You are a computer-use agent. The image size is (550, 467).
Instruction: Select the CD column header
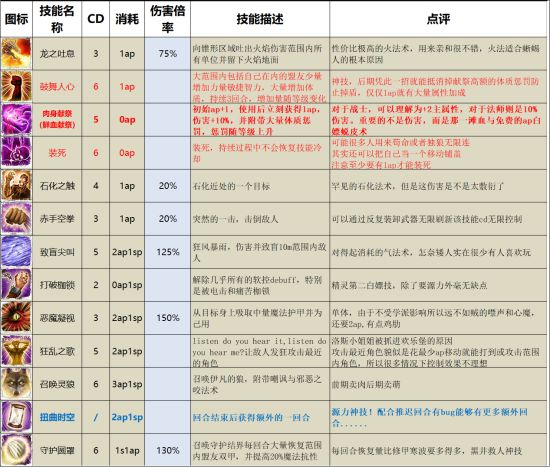pyautogui.click(x=95, y=19)
